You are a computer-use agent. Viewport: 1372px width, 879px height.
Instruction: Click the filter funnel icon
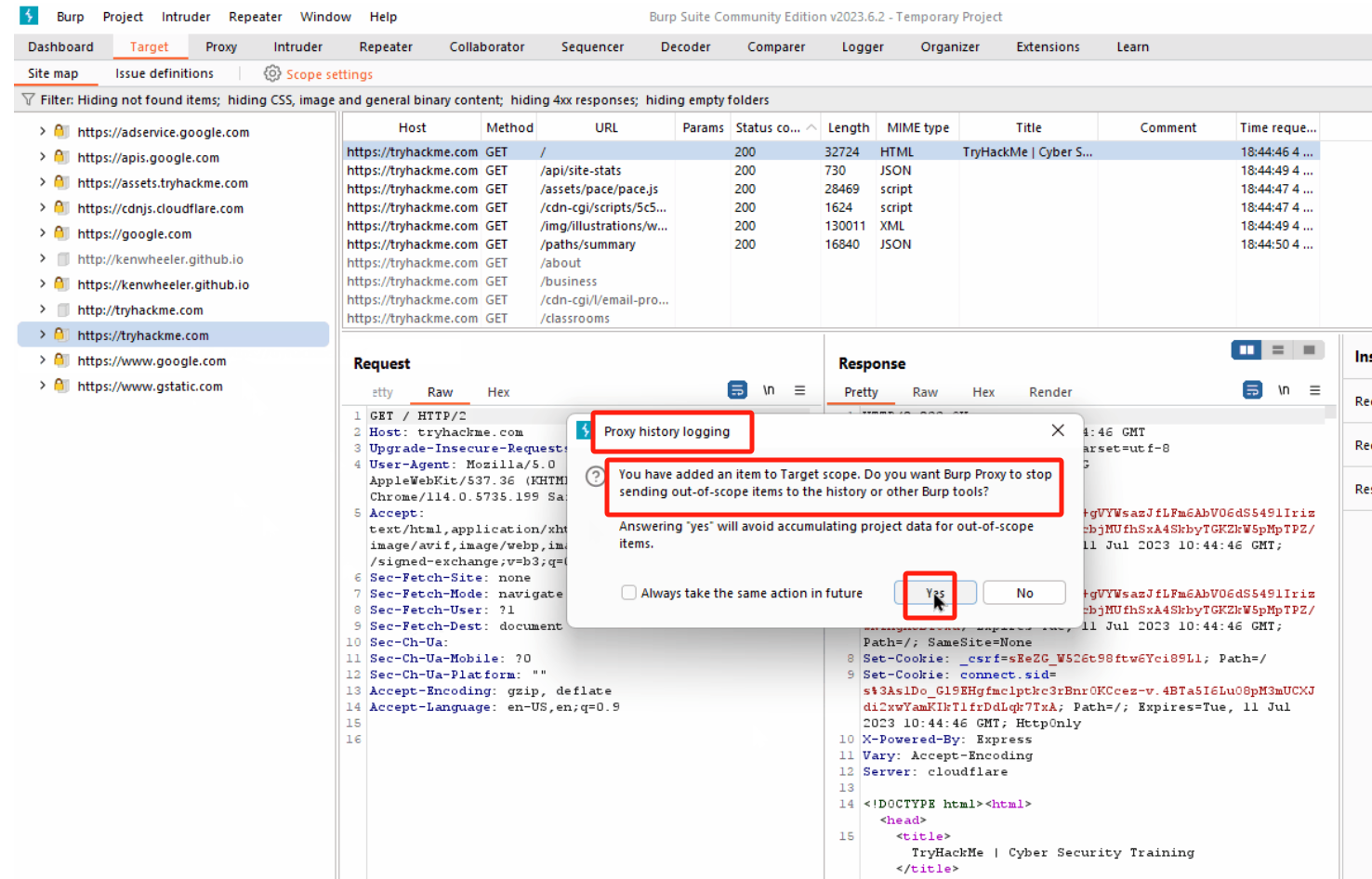tap(28, 99)
